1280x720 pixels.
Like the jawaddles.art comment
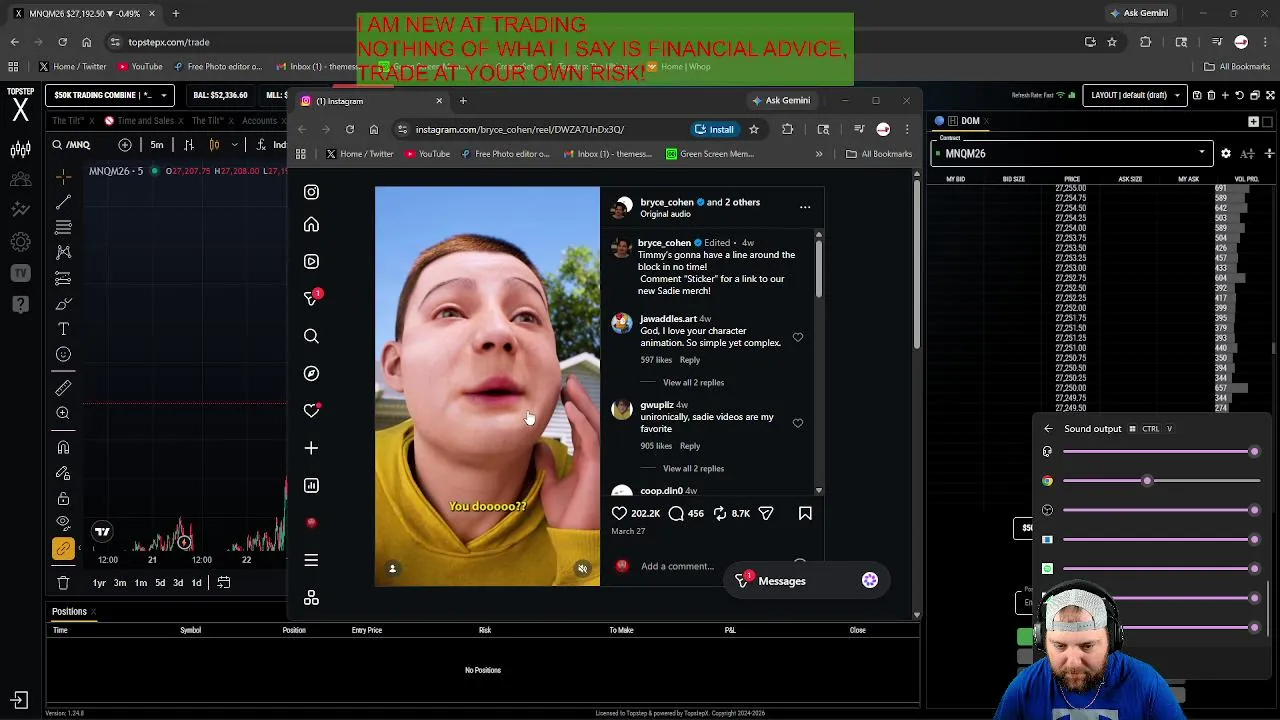point(798,337)
